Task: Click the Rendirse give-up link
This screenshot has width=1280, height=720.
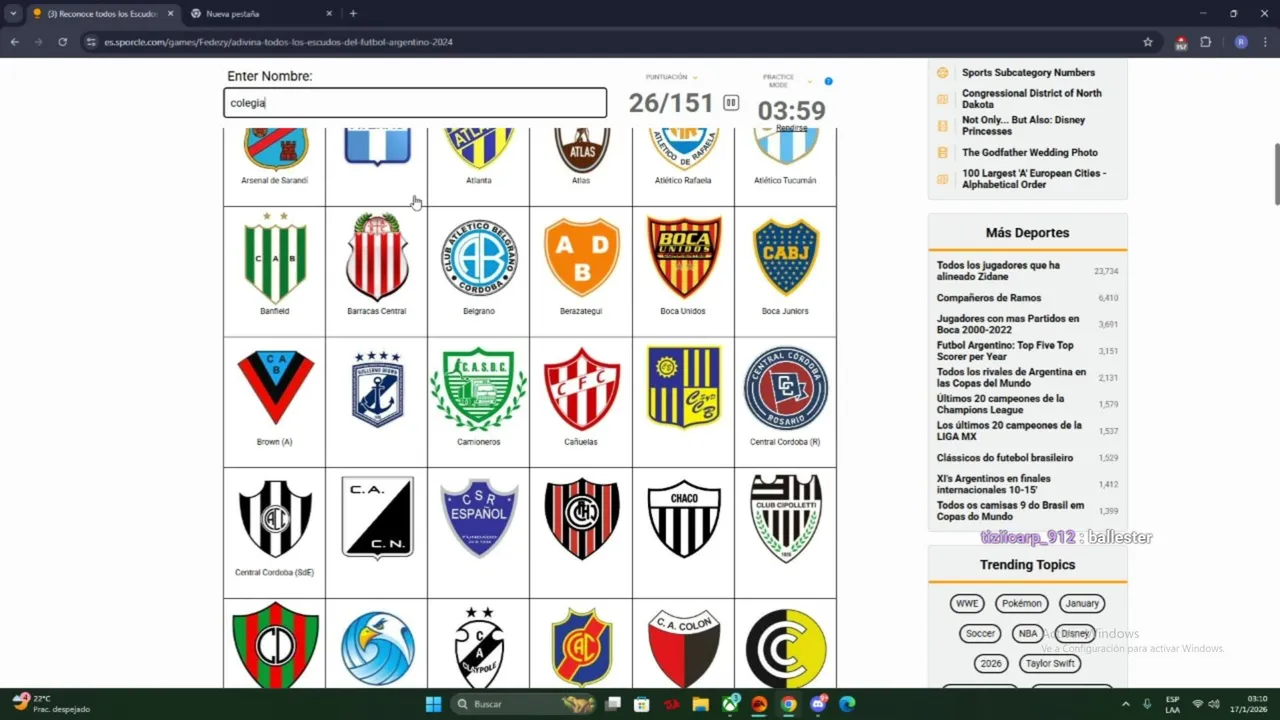Action: click(x=791, y=128)
